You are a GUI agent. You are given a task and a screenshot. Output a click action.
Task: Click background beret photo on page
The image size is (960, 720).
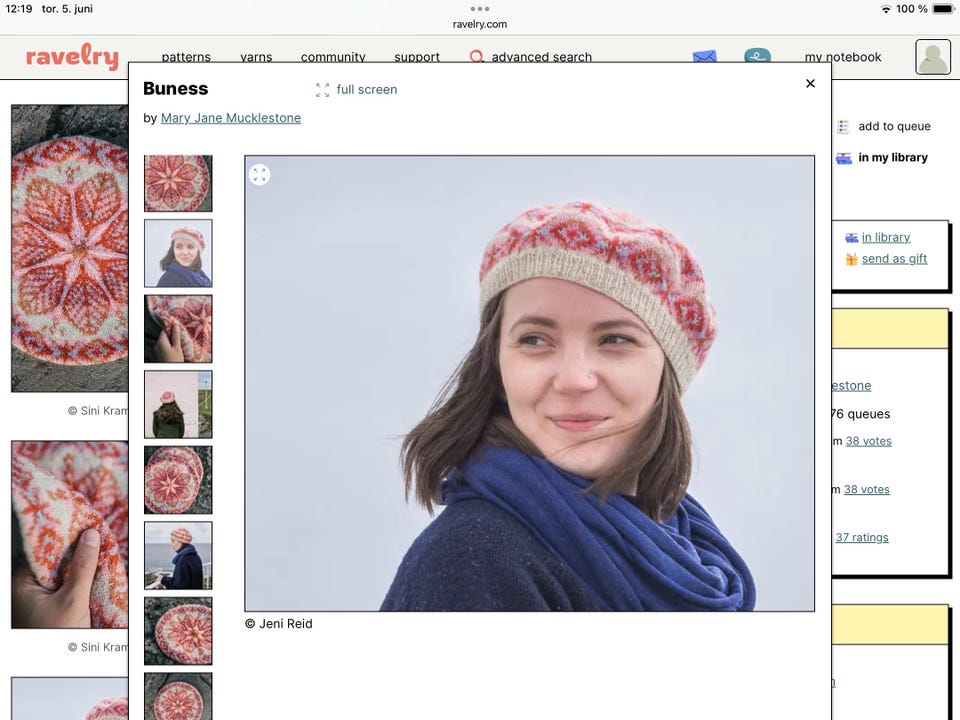70,248
